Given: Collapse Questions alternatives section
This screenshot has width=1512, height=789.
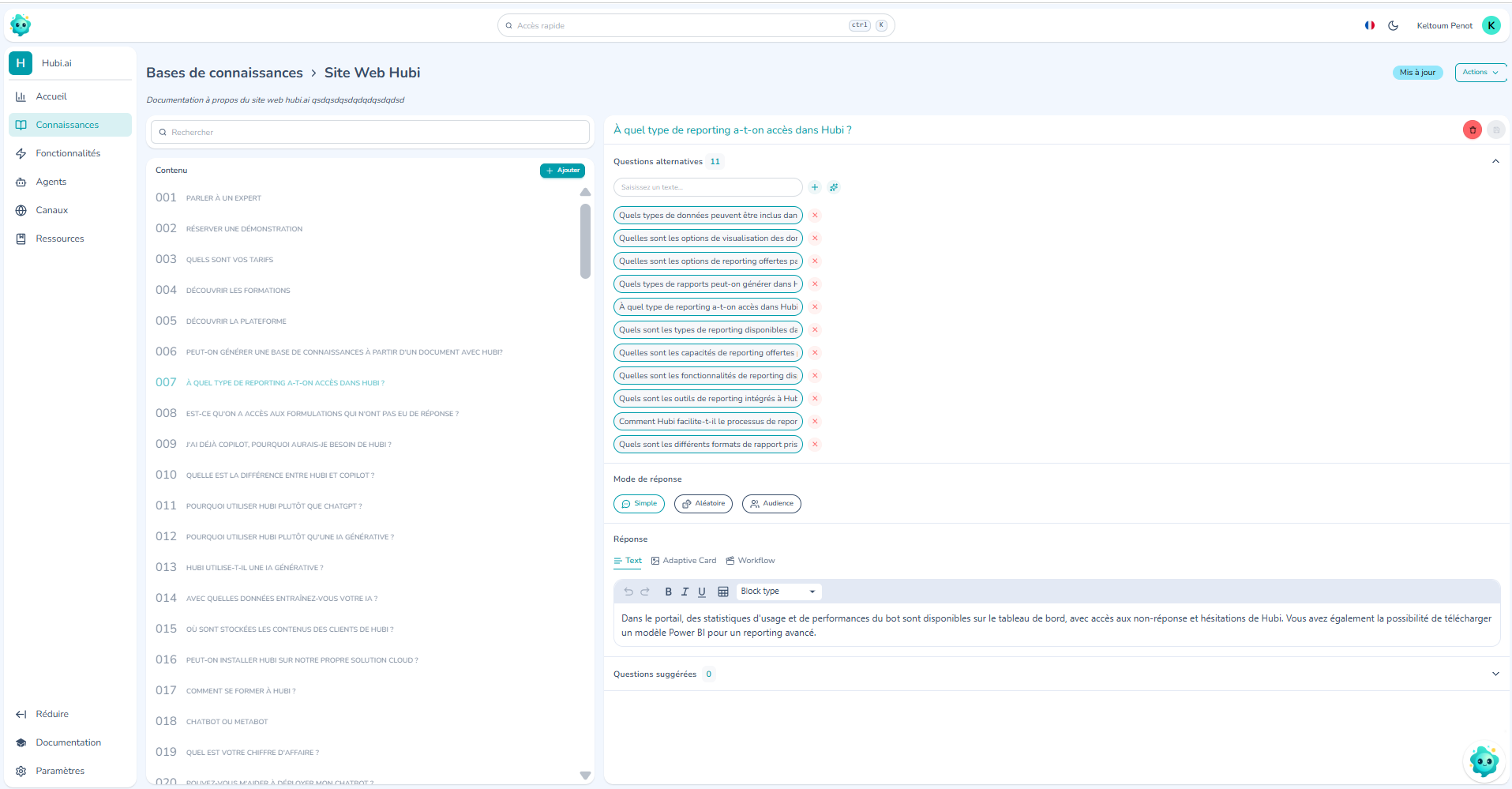Looking at the screenshot, I should coord(1495,161).
